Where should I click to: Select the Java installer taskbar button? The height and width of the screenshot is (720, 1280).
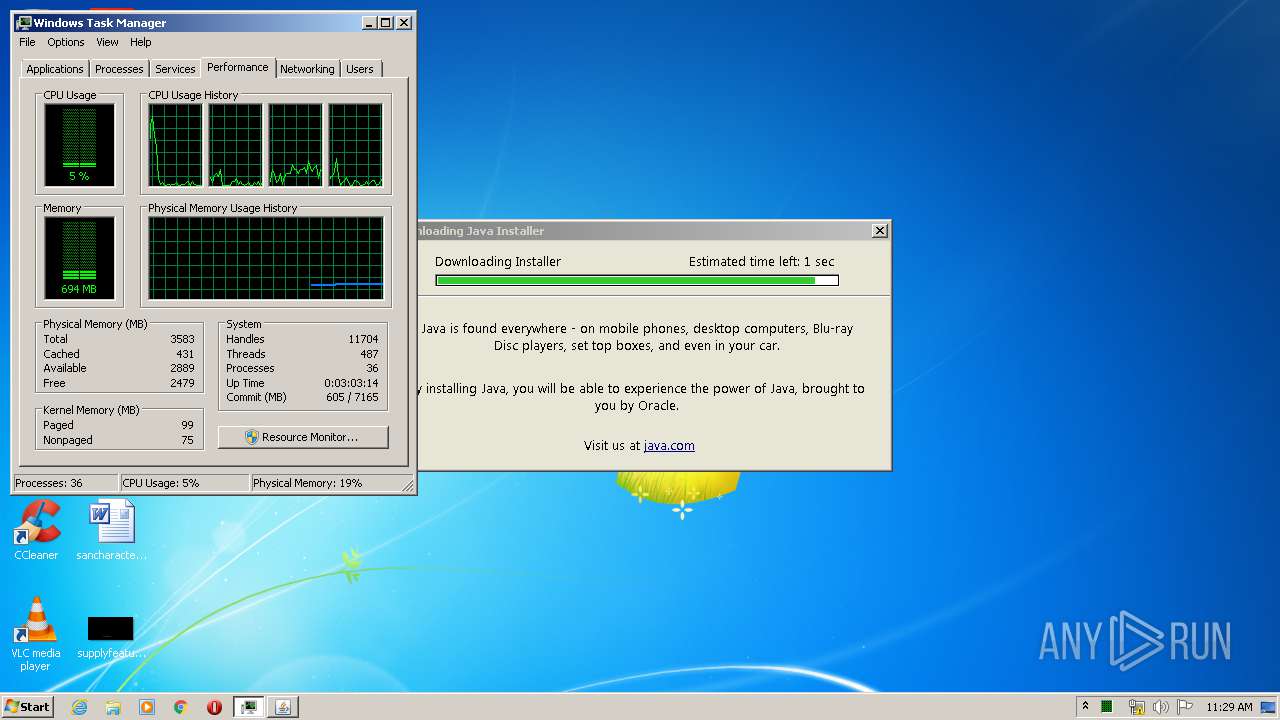click(283, 707)
